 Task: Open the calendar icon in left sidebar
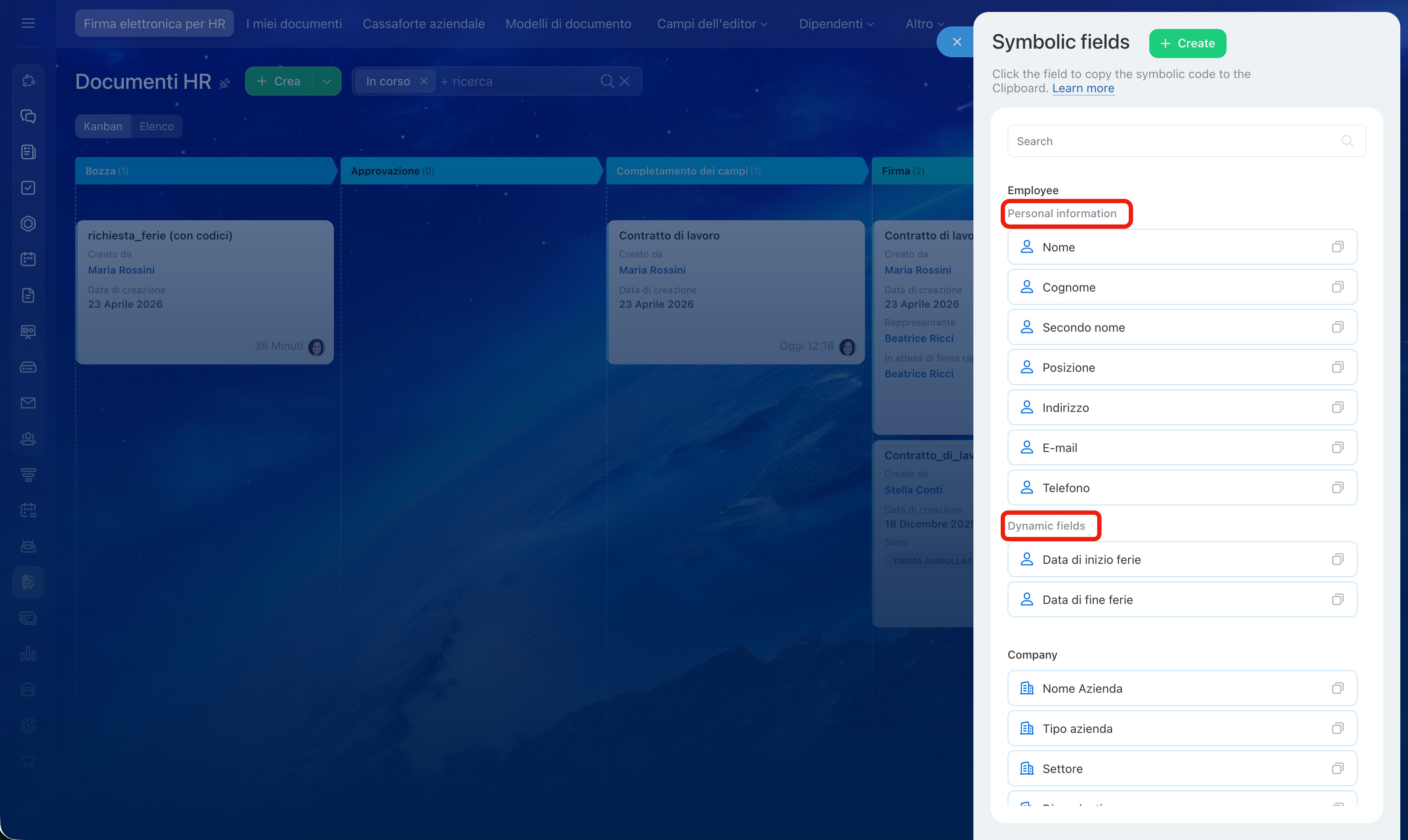(x=28, y=259)
